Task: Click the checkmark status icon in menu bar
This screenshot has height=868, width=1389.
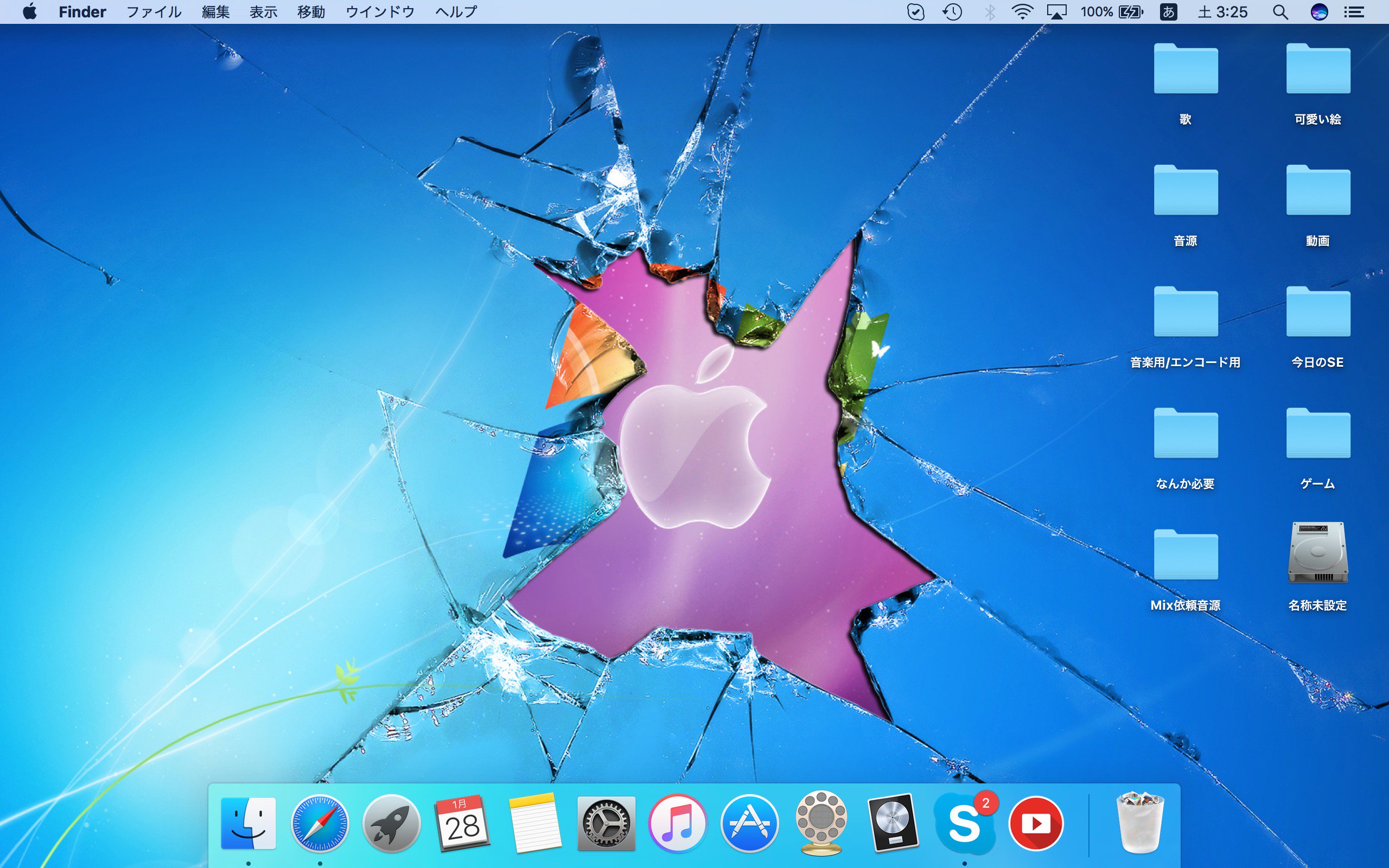Action: (915, 11)
